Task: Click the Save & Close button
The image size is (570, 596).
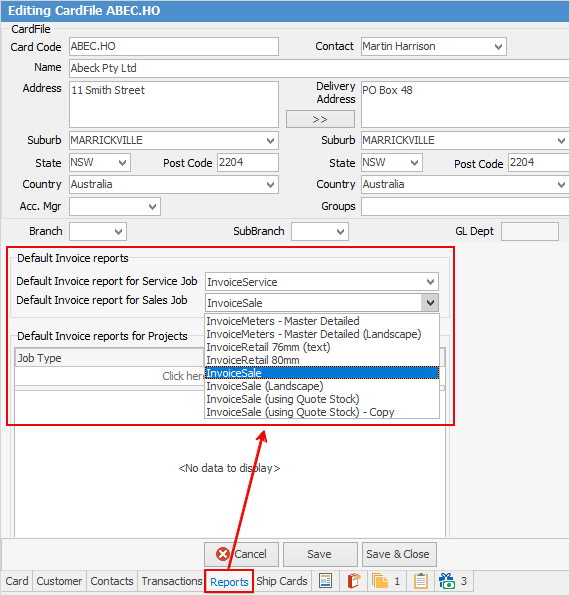Action: (399, 554)
